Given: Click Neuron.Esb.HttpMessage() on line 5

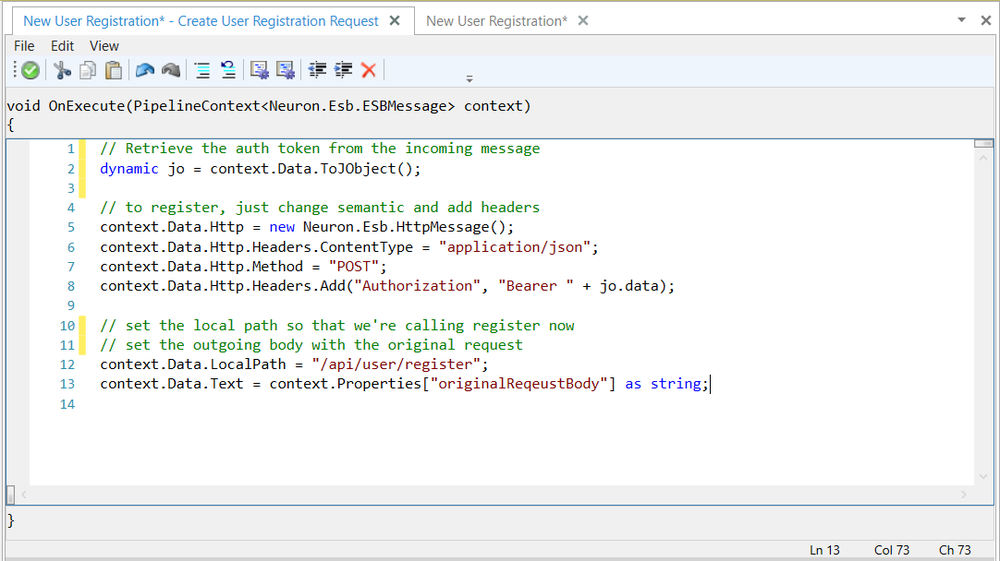Looking at the screenshot, I should [404, 228].
